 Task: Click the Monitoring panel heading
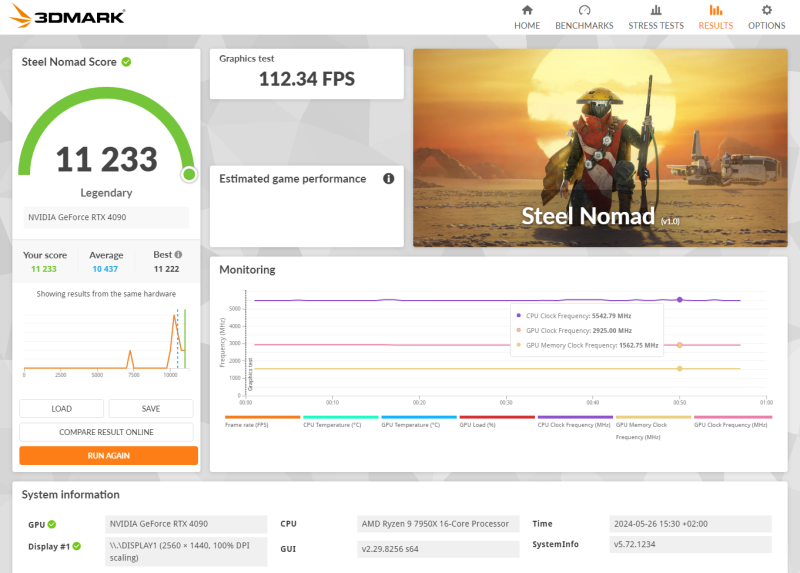[x=247, y=270]
